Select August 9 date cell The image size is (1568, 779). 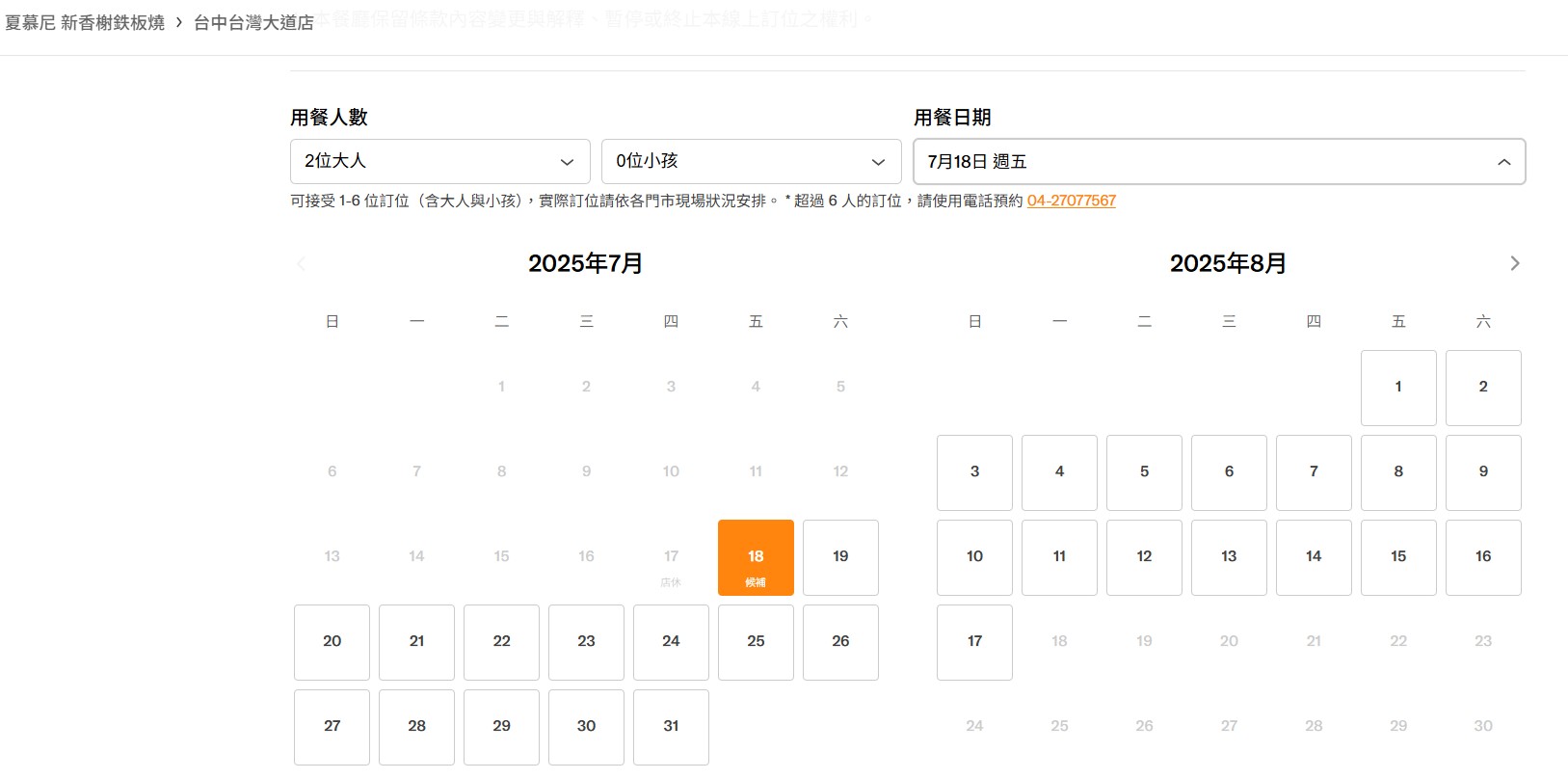[x=1483, y=472]
